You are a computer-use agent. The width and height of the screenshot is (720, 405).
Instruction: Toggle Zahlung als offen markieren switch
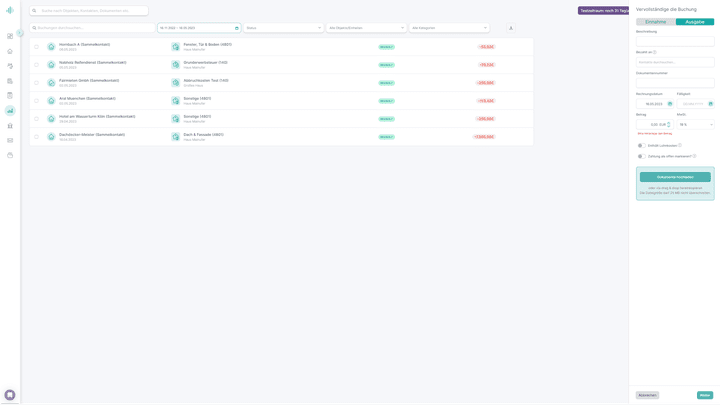[641, 156]
